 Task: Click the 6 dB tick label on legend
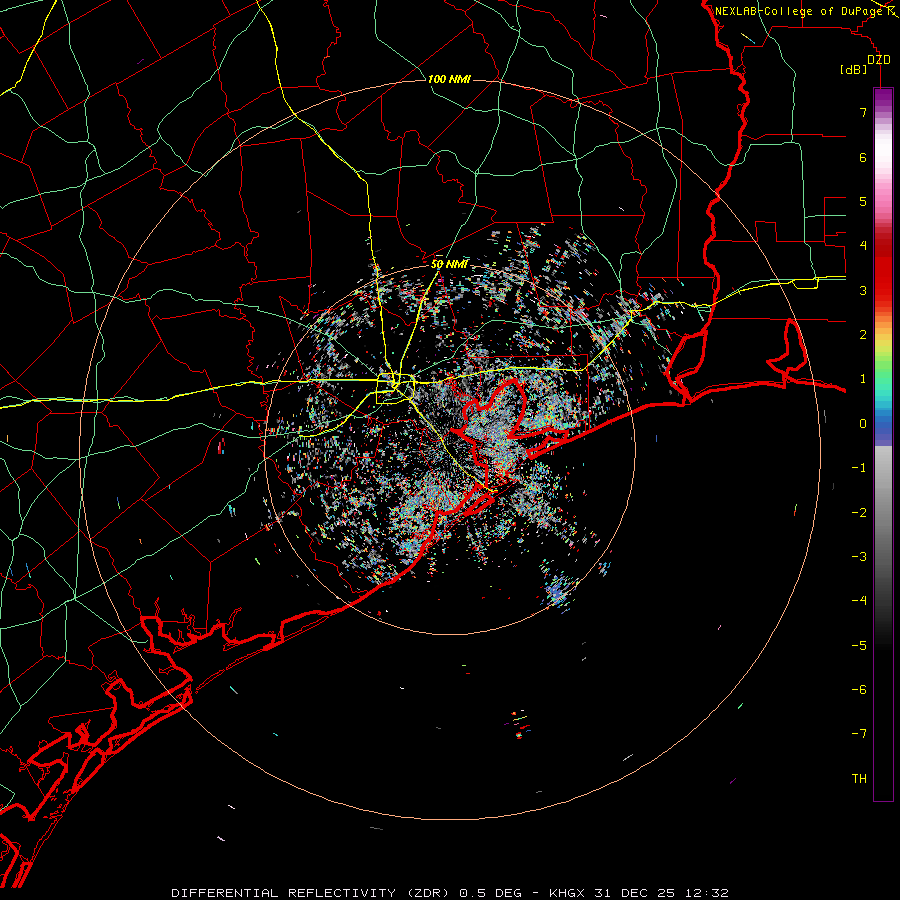point(863,157)
